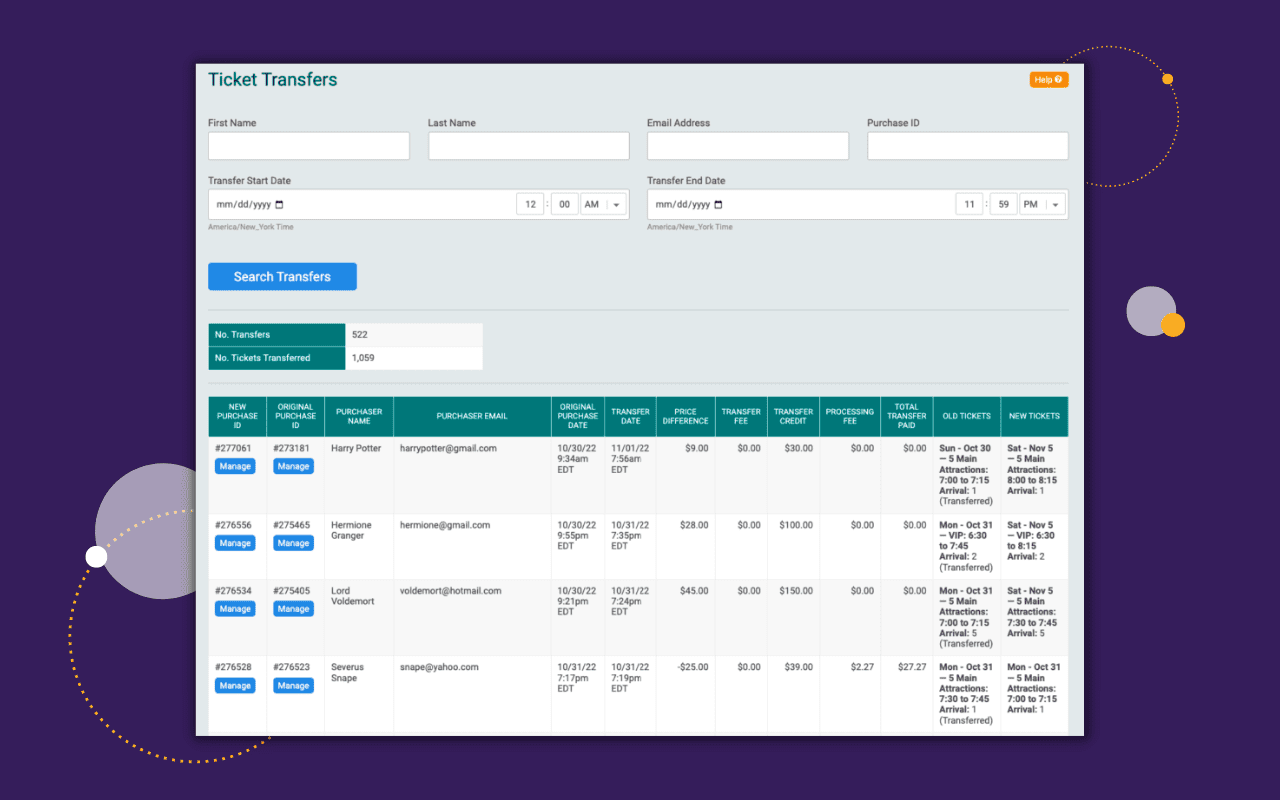Click the Processing Fee column header
Screen dimensions: 1280x800
tap(850, 416)
